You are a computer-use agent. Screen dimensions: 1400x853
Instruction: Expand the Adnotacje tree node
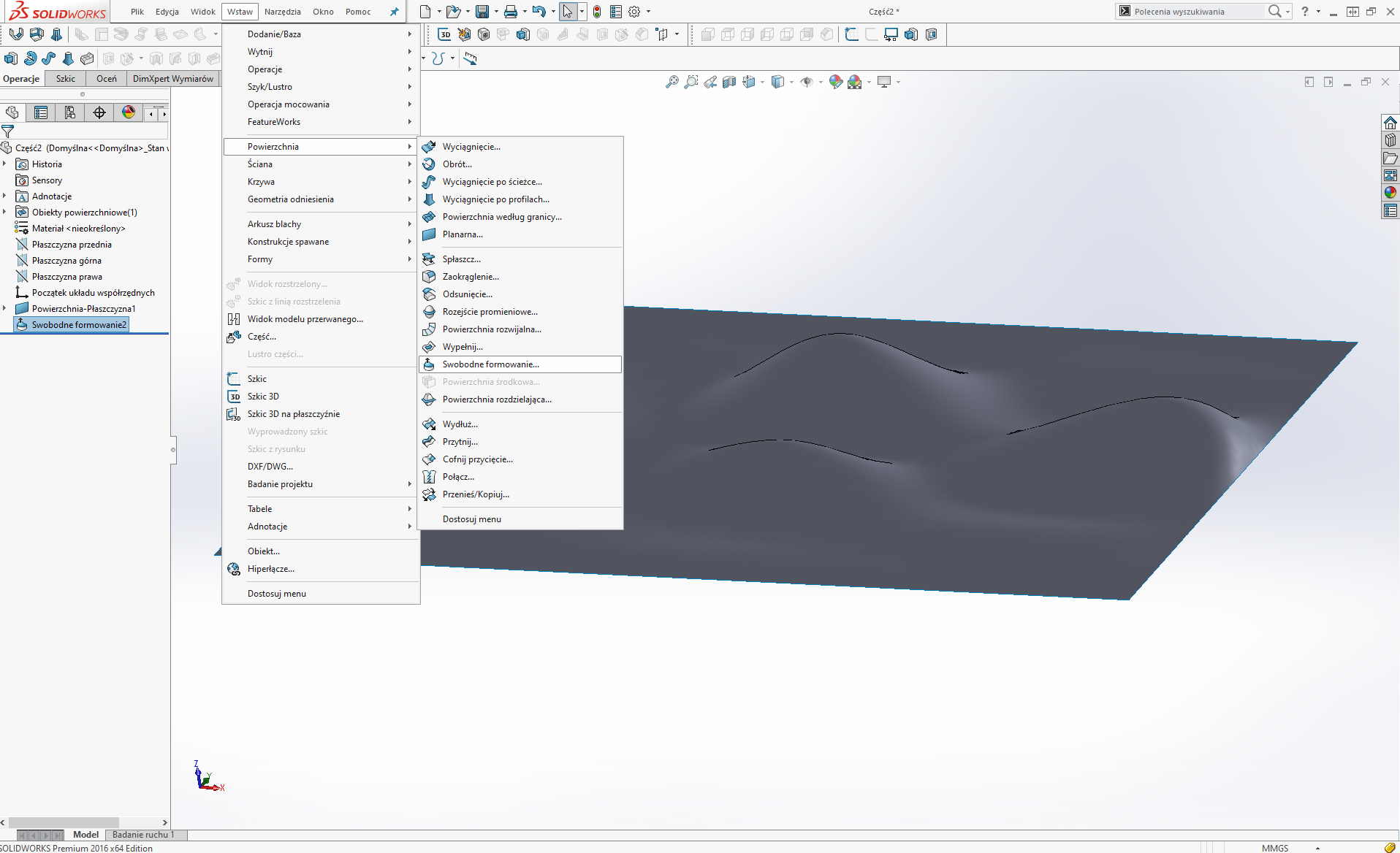point(4,196)
